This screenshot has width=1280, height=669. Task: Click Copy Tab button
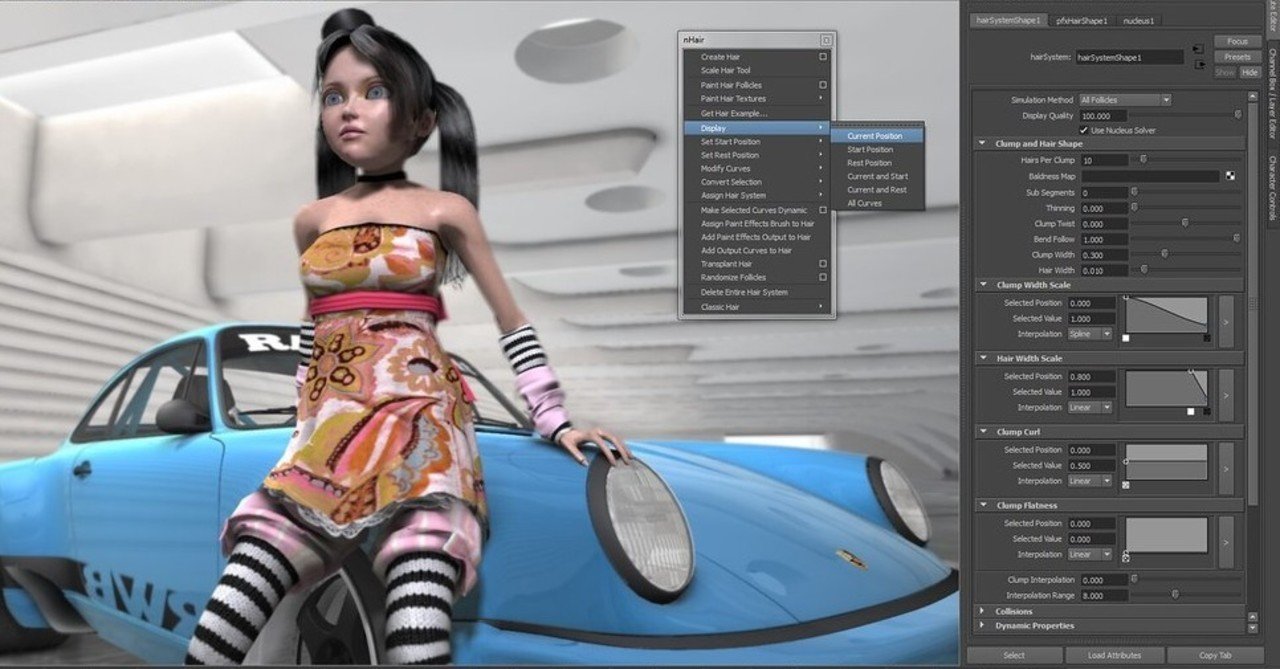click(1215, 655)
